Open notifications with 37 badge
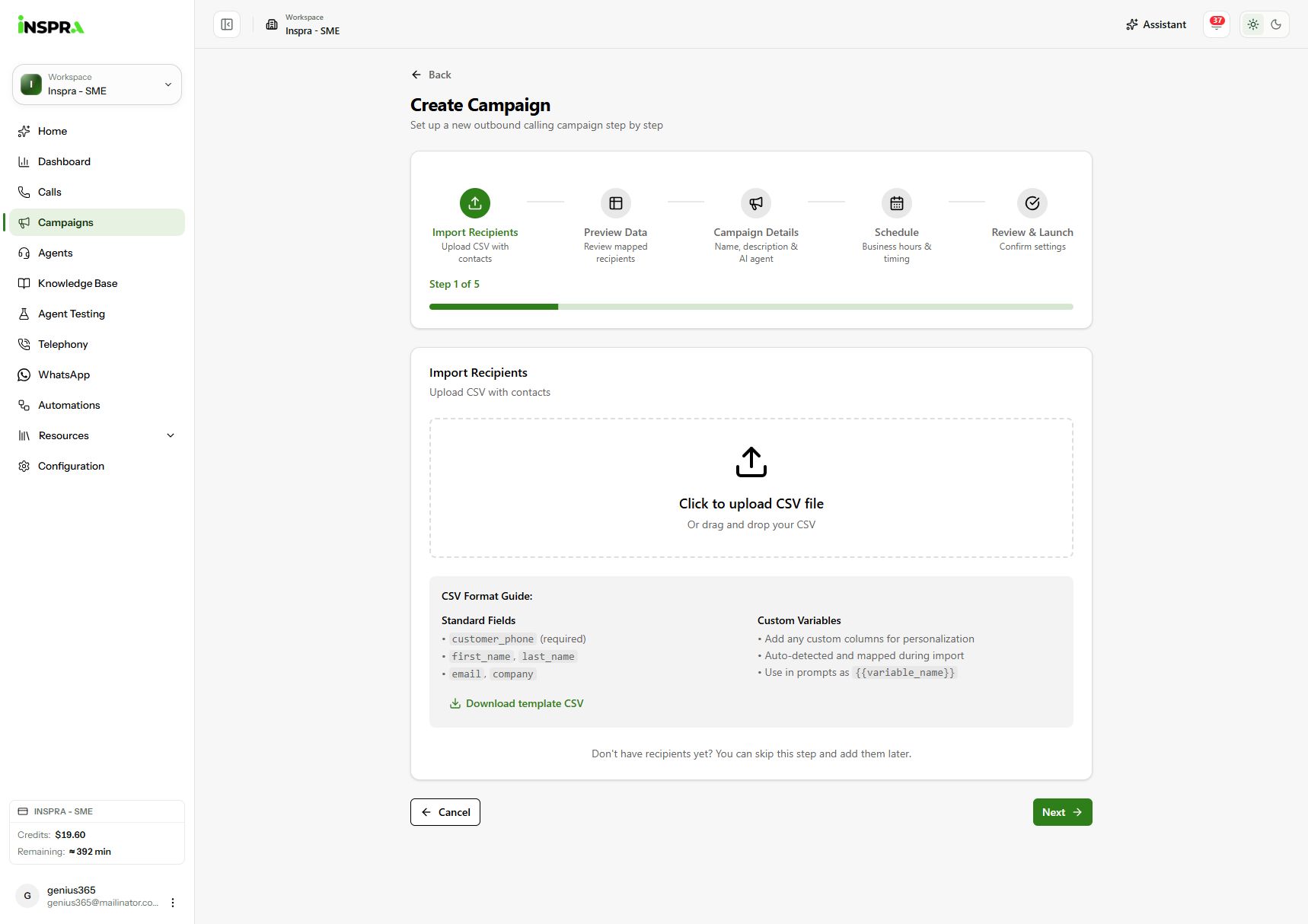The height and width of the screenshot is (924, 1308). [x=1217, y=24]
